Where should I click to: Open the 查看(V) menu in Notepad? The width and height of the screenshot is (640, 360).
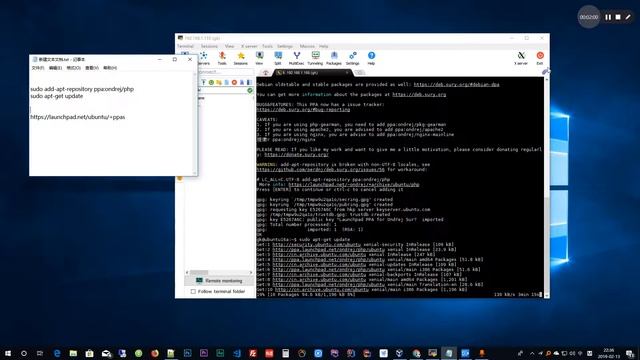pyautogui.click(x=91, y=68)
